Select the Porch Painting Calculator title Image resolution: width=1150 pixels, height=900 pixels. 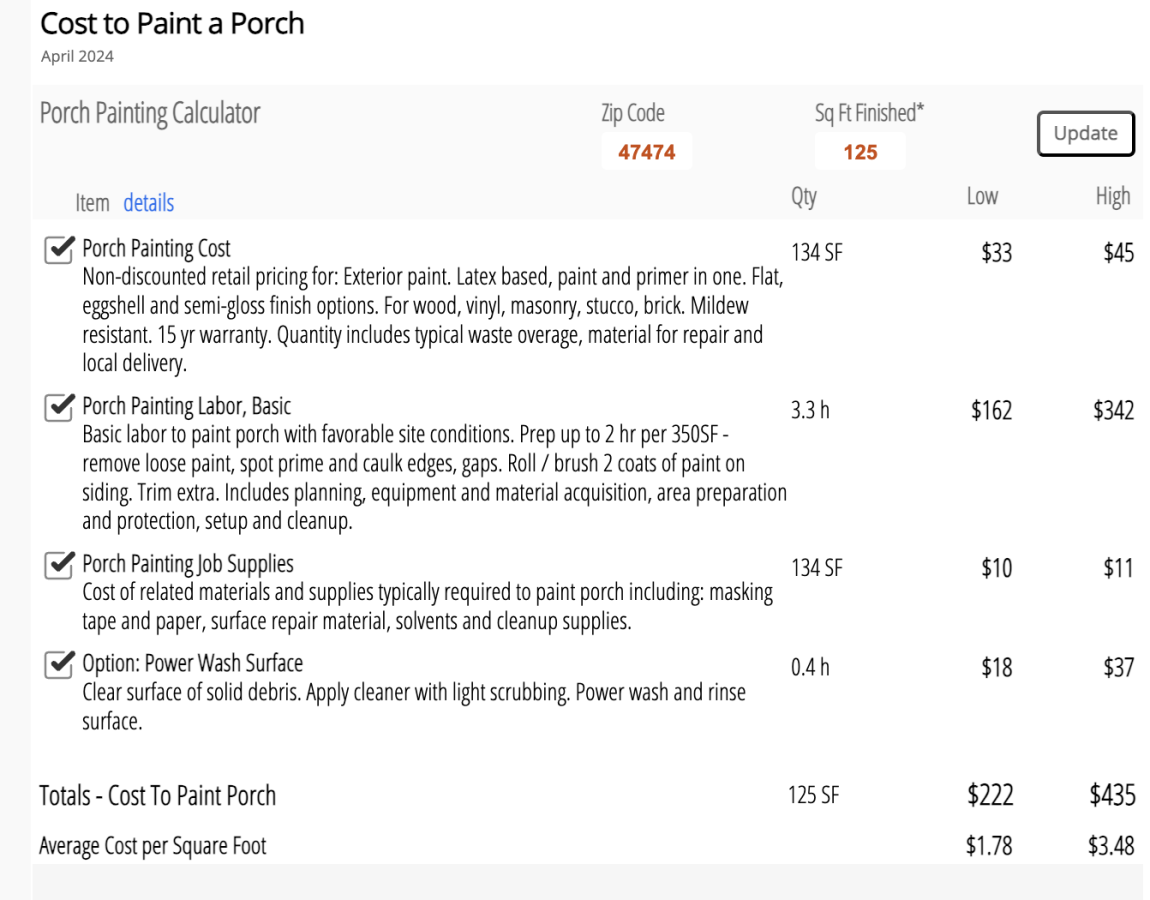tap(150, 114)
